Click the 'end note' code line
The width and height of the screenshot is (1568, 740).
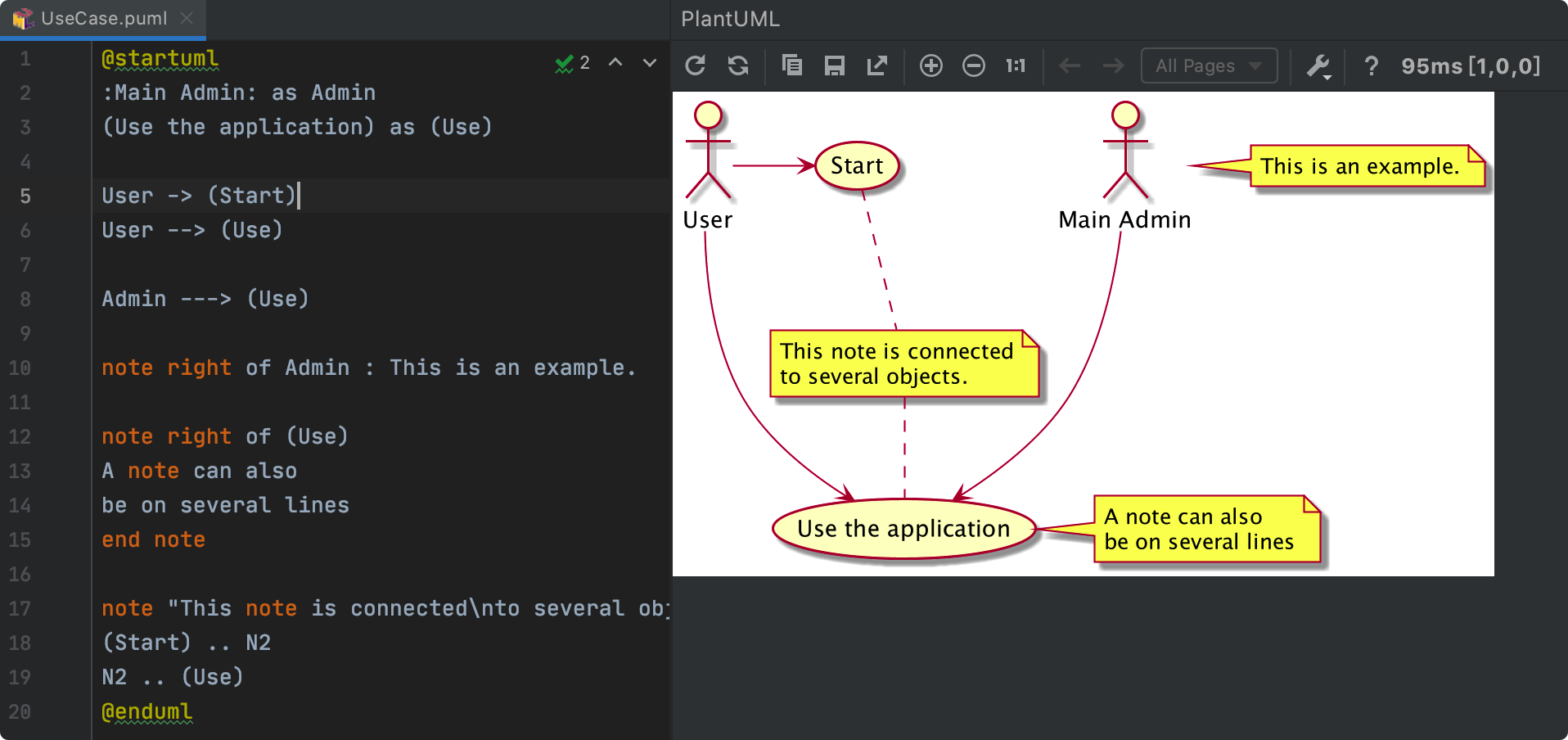tap(153, 539)
